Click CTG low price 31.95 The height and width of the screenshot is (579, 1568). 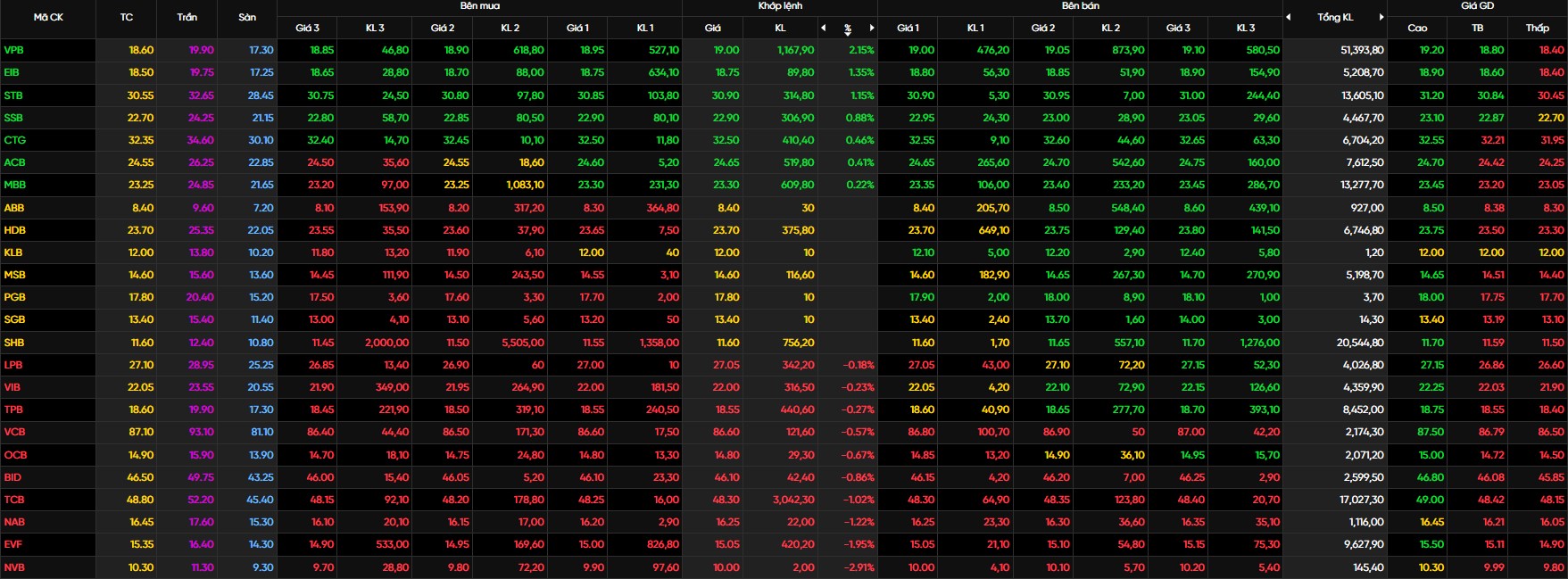[1551, 140]
